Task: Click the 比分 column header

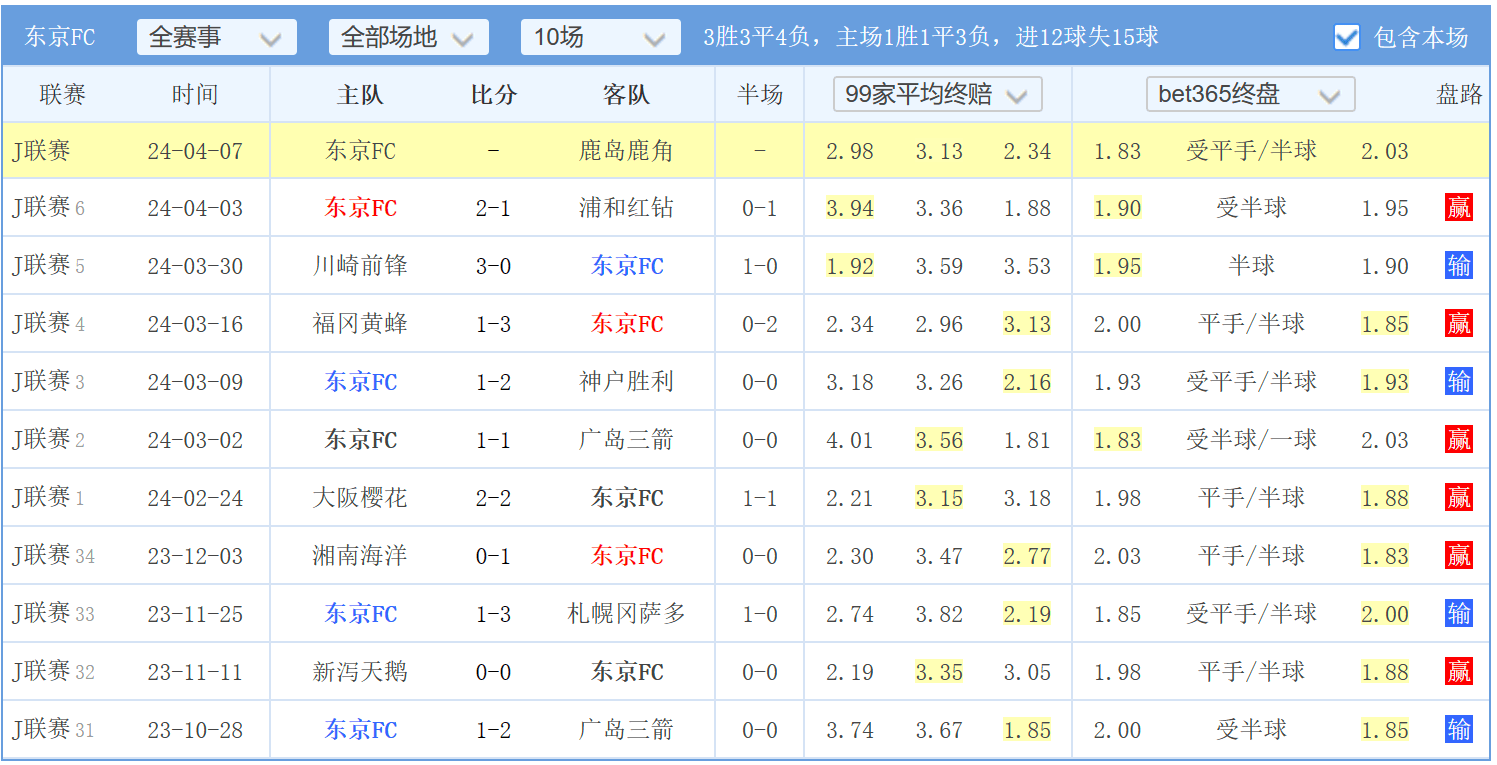Action: coord(494,95)
